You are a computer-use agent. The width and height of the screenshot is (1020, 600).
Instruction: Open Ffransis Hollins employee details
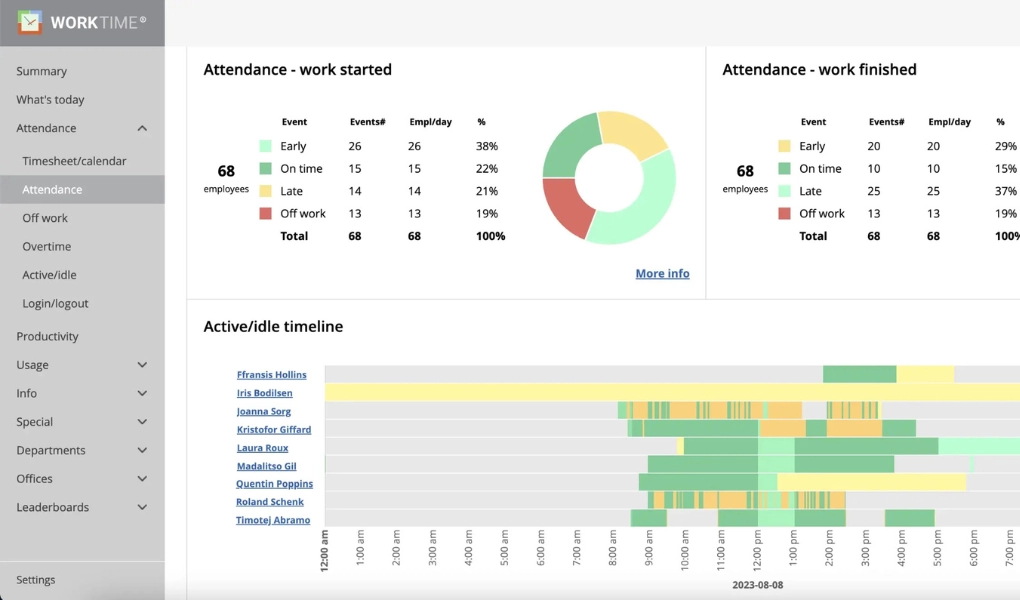pos(271,374)
